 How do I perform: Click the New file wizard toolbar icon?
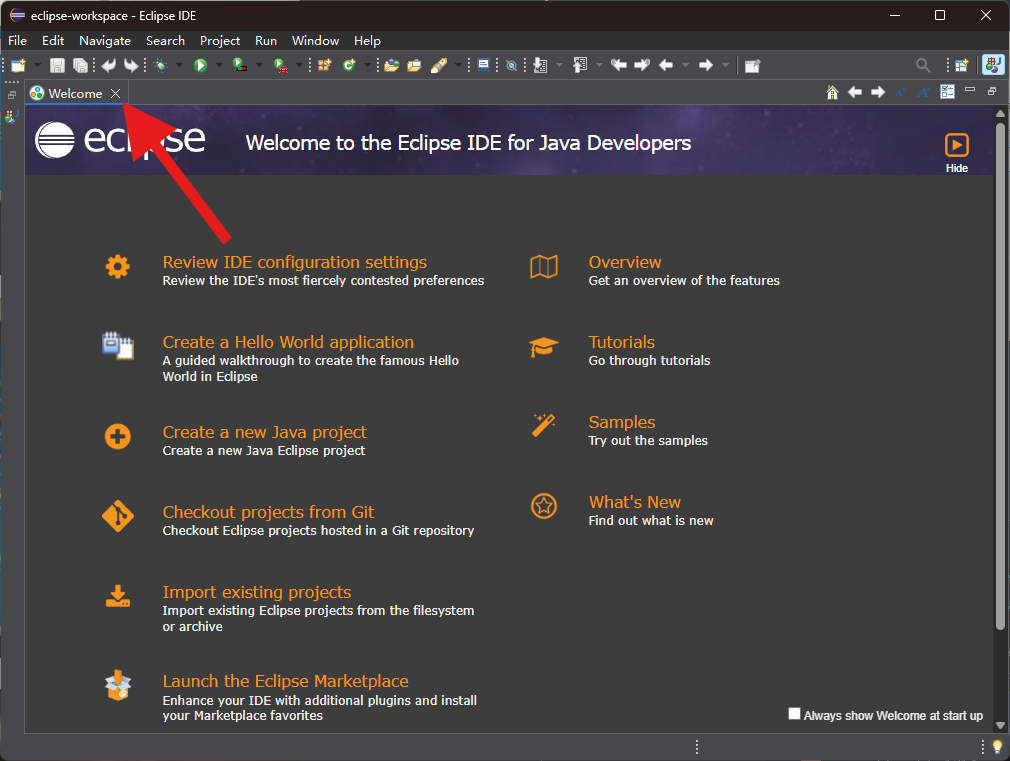[x=18, y=65]
